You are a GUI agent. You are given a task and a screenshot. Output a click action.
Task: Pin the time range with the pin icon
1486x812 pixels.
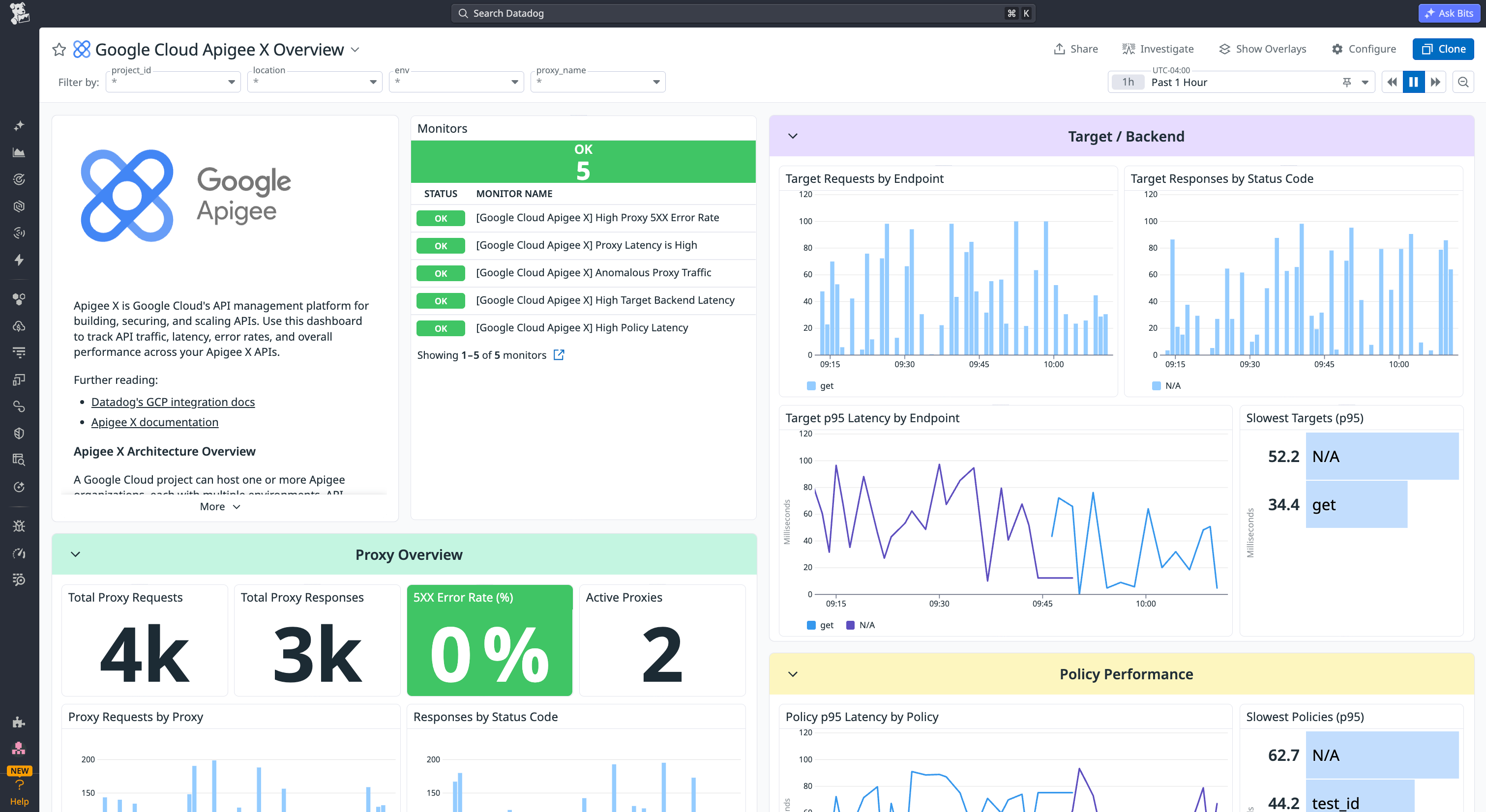[x=1346, y=82]
